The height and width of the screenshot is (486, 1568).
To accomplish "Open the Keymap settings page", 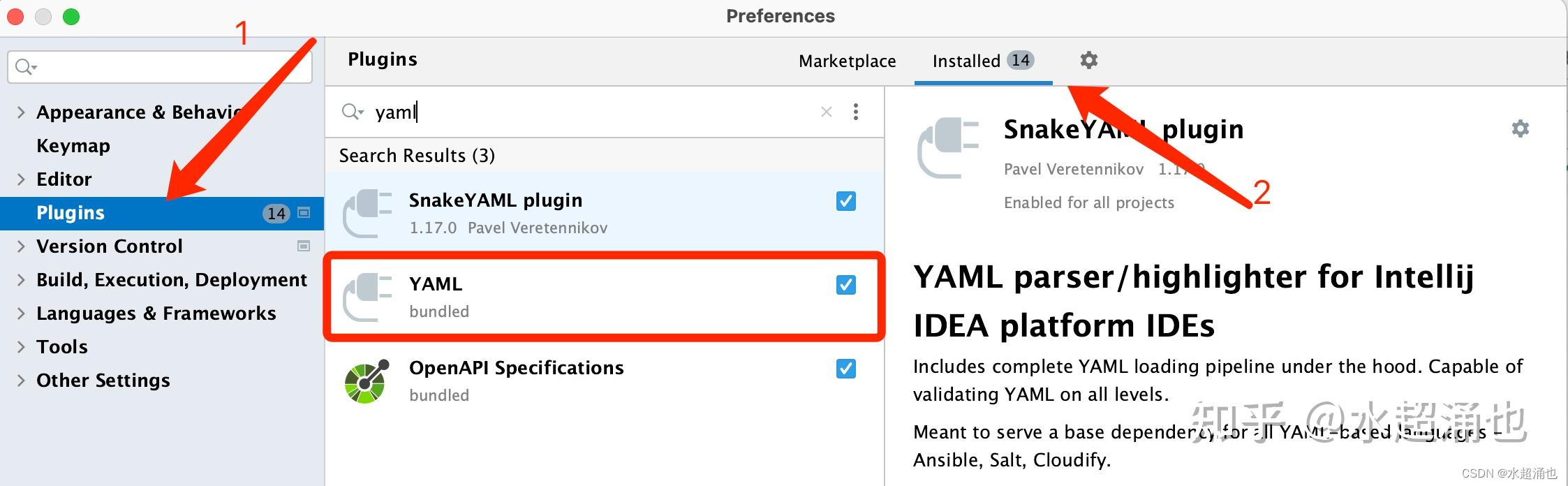I will tap(73, 146).
